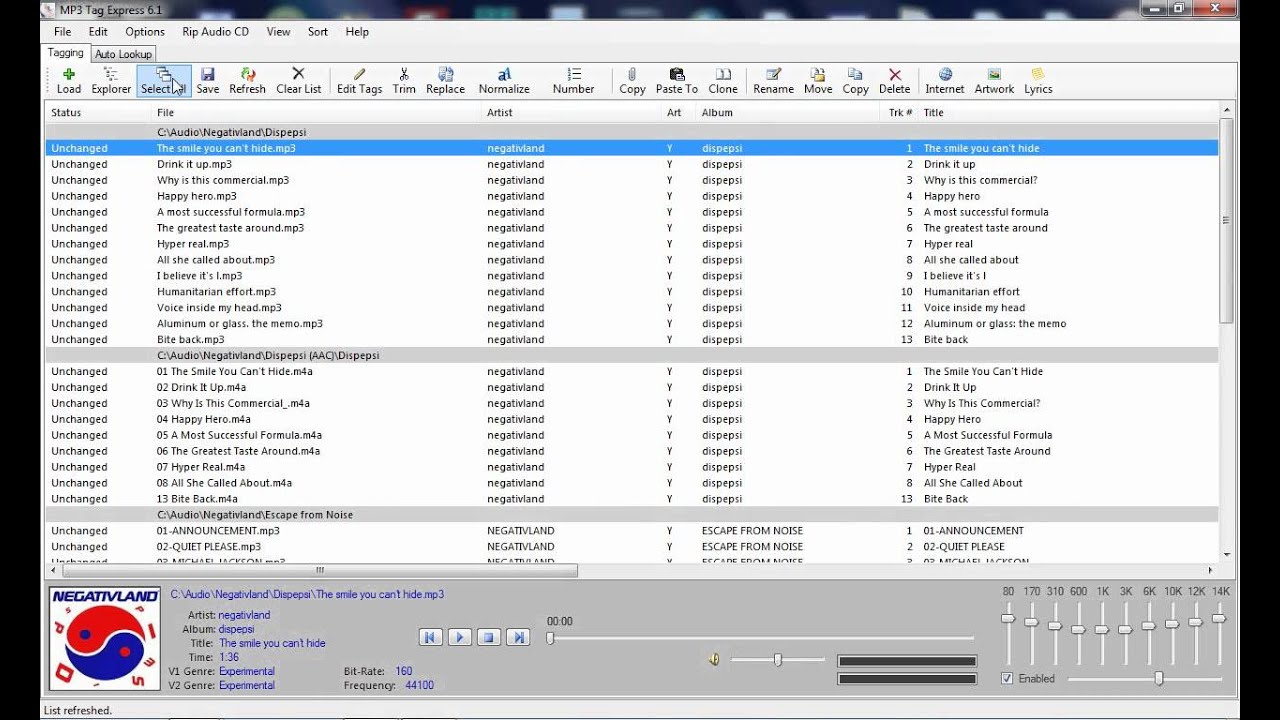Image resolution: width=1280 pixels, height=720 pixels.
Task: Toggle the equalizer Enabled checkbox
Action: (1007, 678)
